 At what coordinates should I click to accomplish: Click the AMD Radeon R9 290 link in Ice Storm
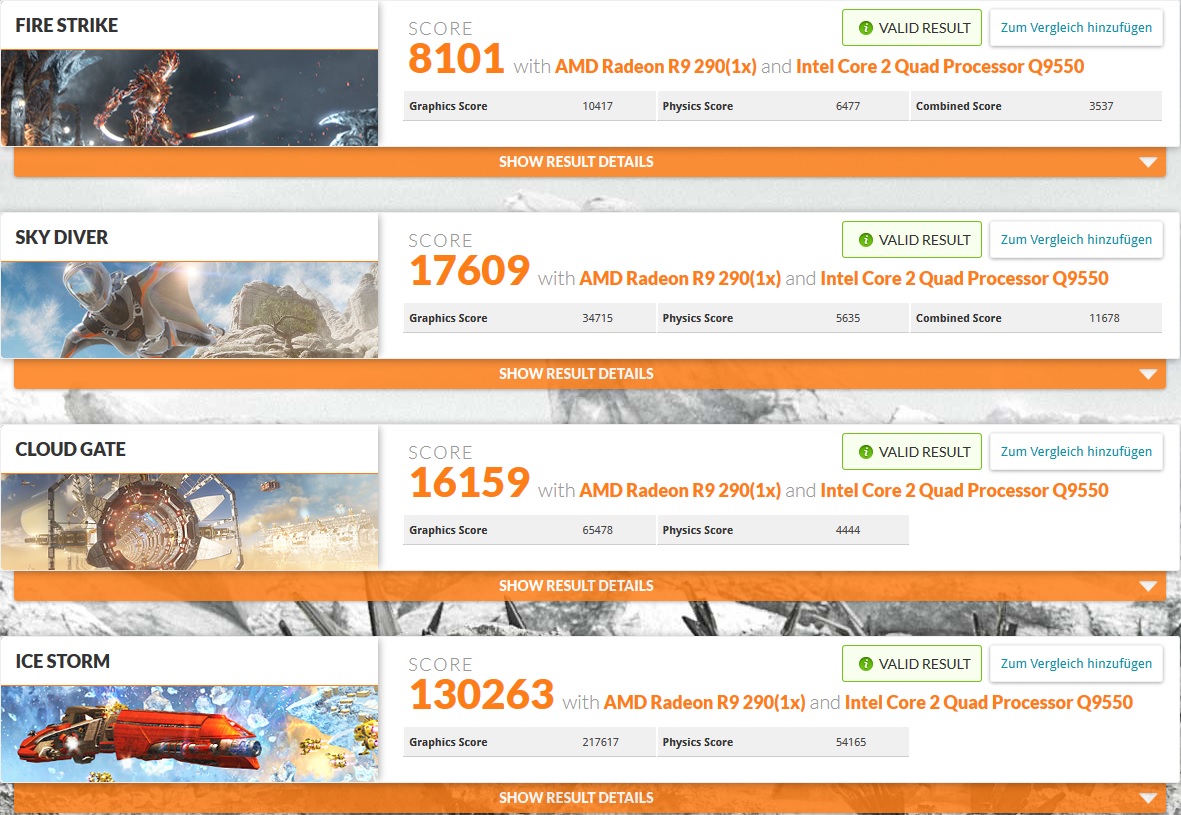point(704,703)
